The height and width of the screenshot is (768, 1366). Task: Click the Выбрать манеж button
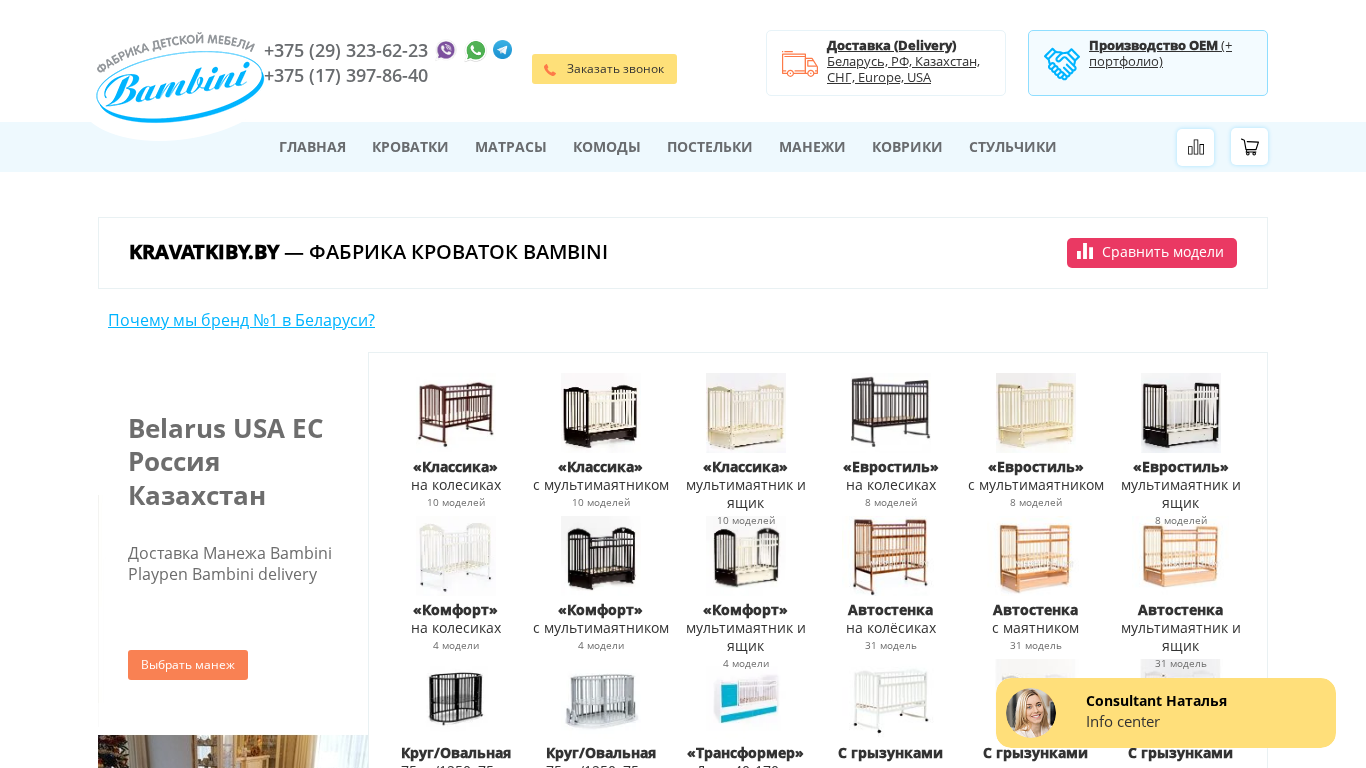[x=188, y=665]
